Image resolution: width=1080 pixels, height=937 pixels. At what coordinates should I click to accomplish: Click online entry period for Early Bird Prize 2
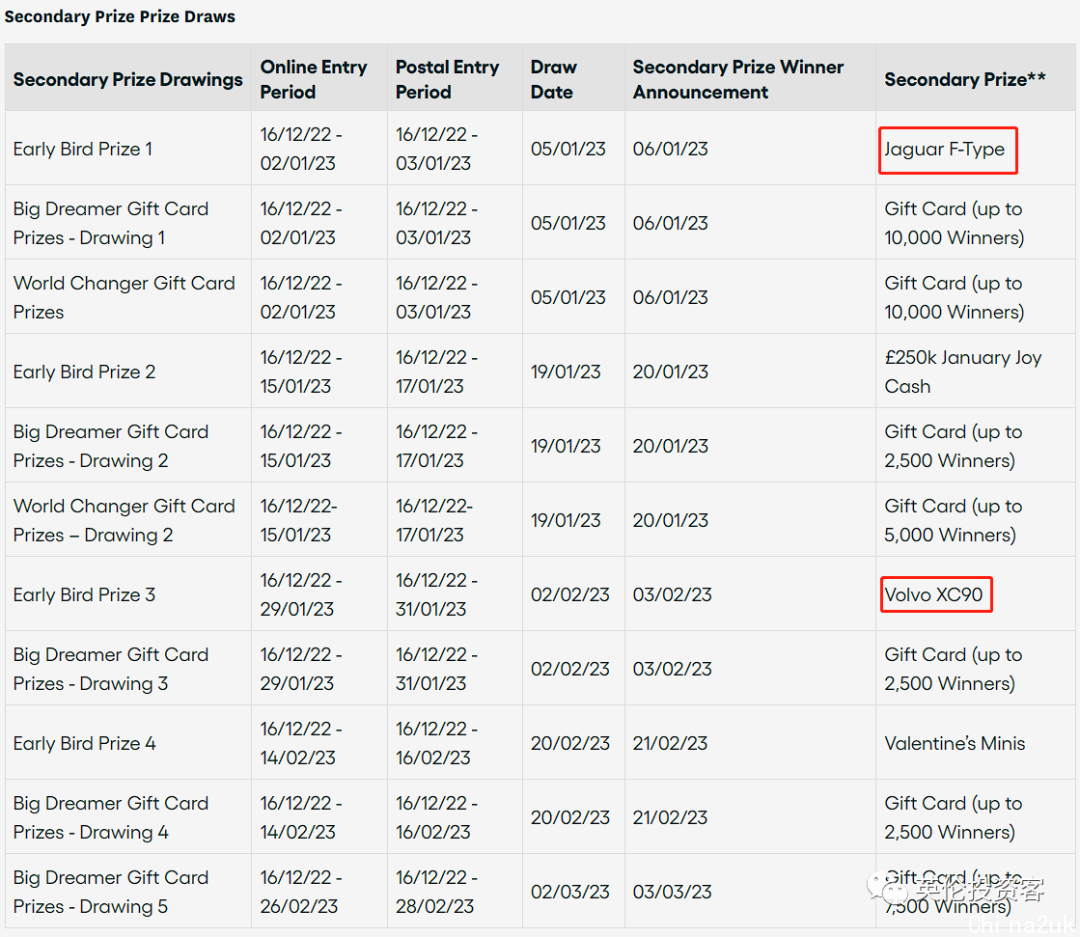click(301, 372)
